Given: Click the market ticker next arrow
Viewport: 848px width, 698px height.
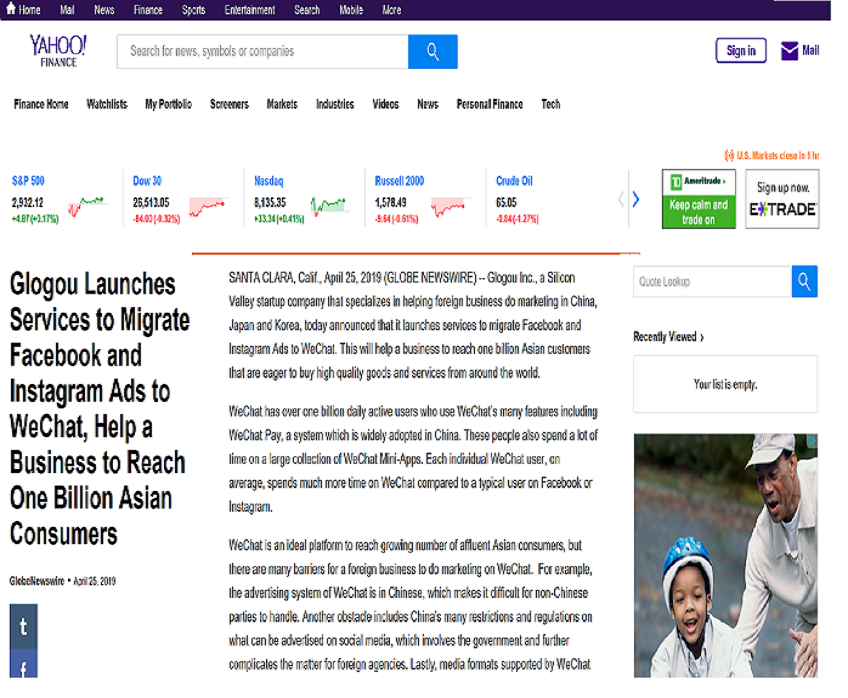Looking at the screenshot, I should (636, 199).
